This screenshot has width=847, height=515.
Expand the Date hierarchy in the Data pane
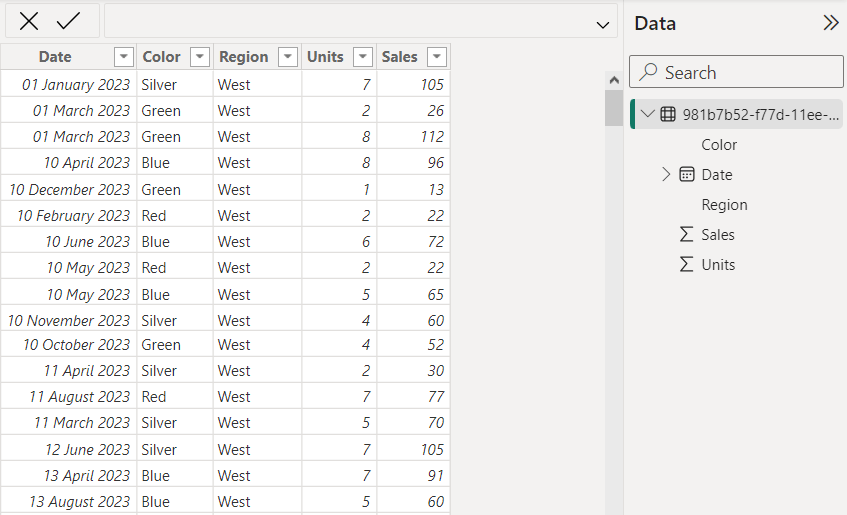(666, 174)
